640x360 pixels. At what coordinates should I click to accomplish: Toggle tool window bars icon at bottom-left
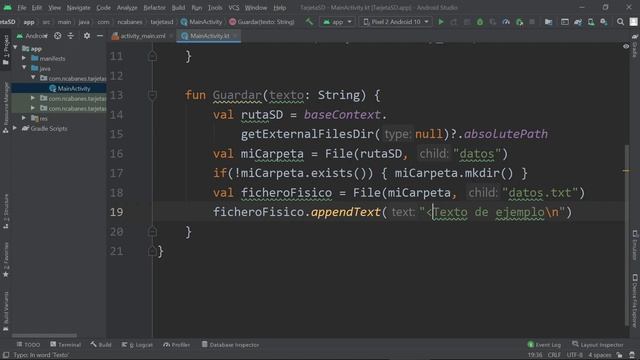[x=6, y=355]
